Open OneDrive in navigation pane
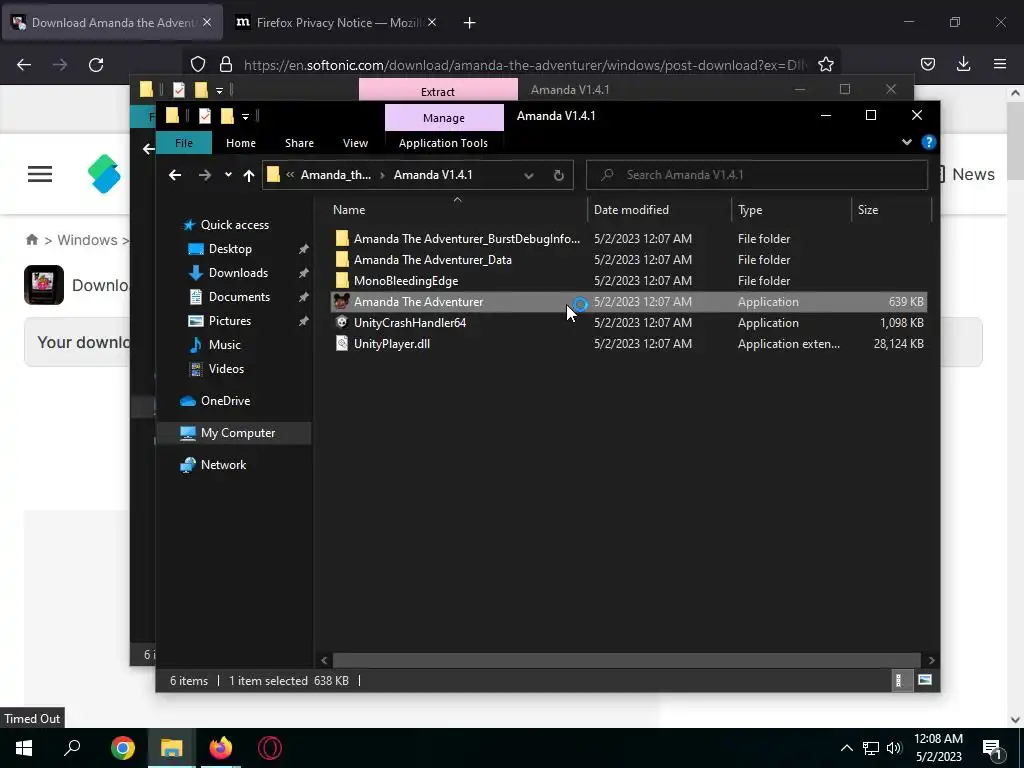1024x768 pixels. pos(225,401)
